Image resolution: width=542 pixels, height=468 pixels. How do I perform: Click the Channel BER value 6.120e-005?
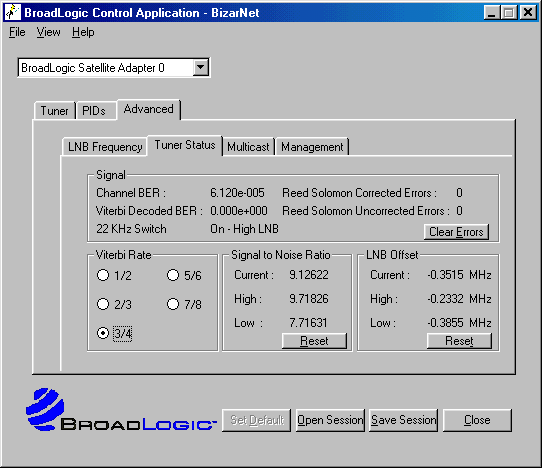pos(237,193)
